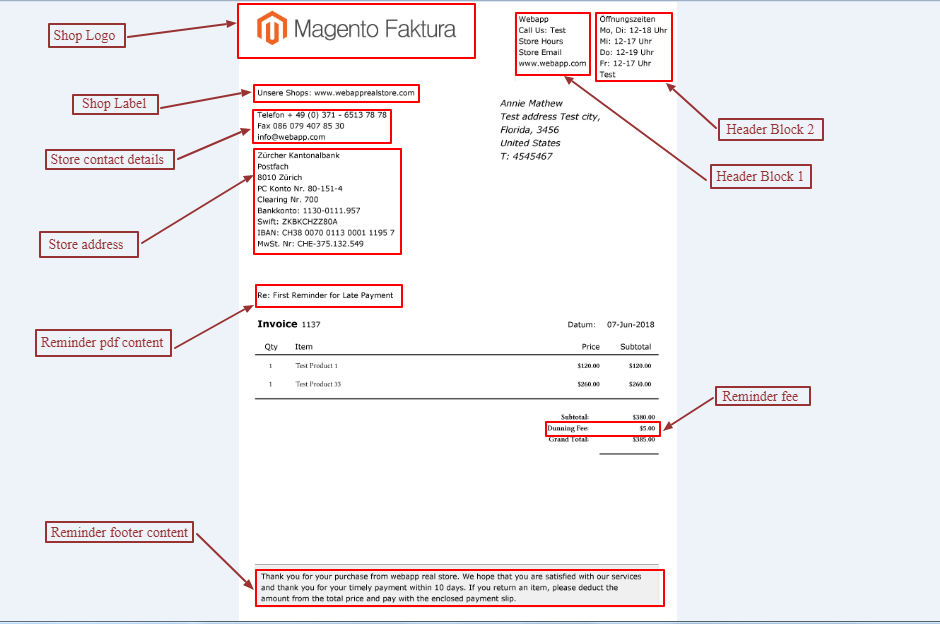Open the www.webapp.com link in header block
The width and height of the screenshot is (940, 624).
click(x=552, y=63)
